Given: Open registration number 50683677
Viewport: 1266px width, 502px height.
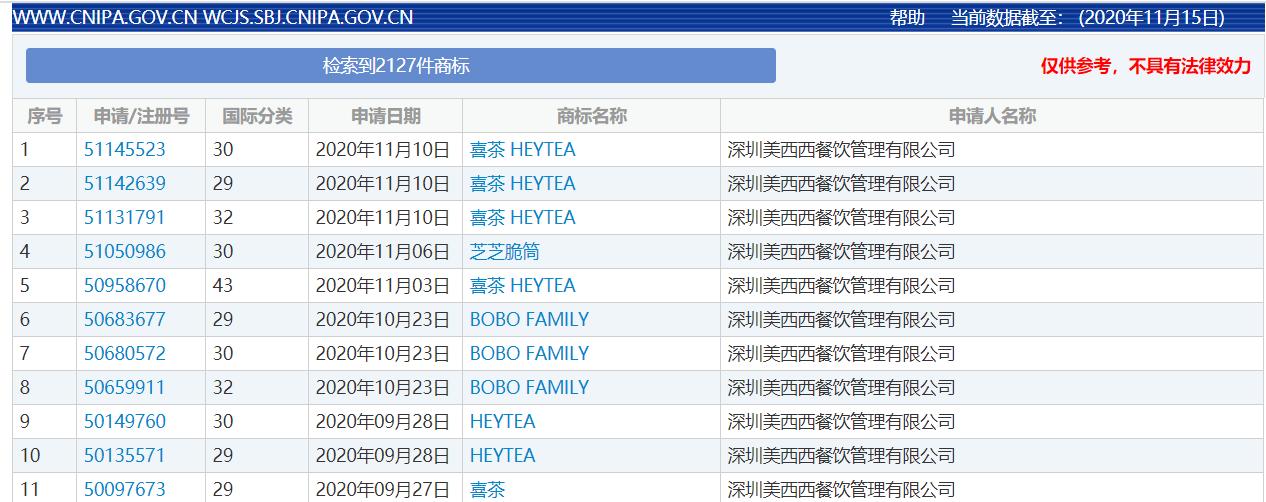Looking at the screenshot, I should coord(125,320).
